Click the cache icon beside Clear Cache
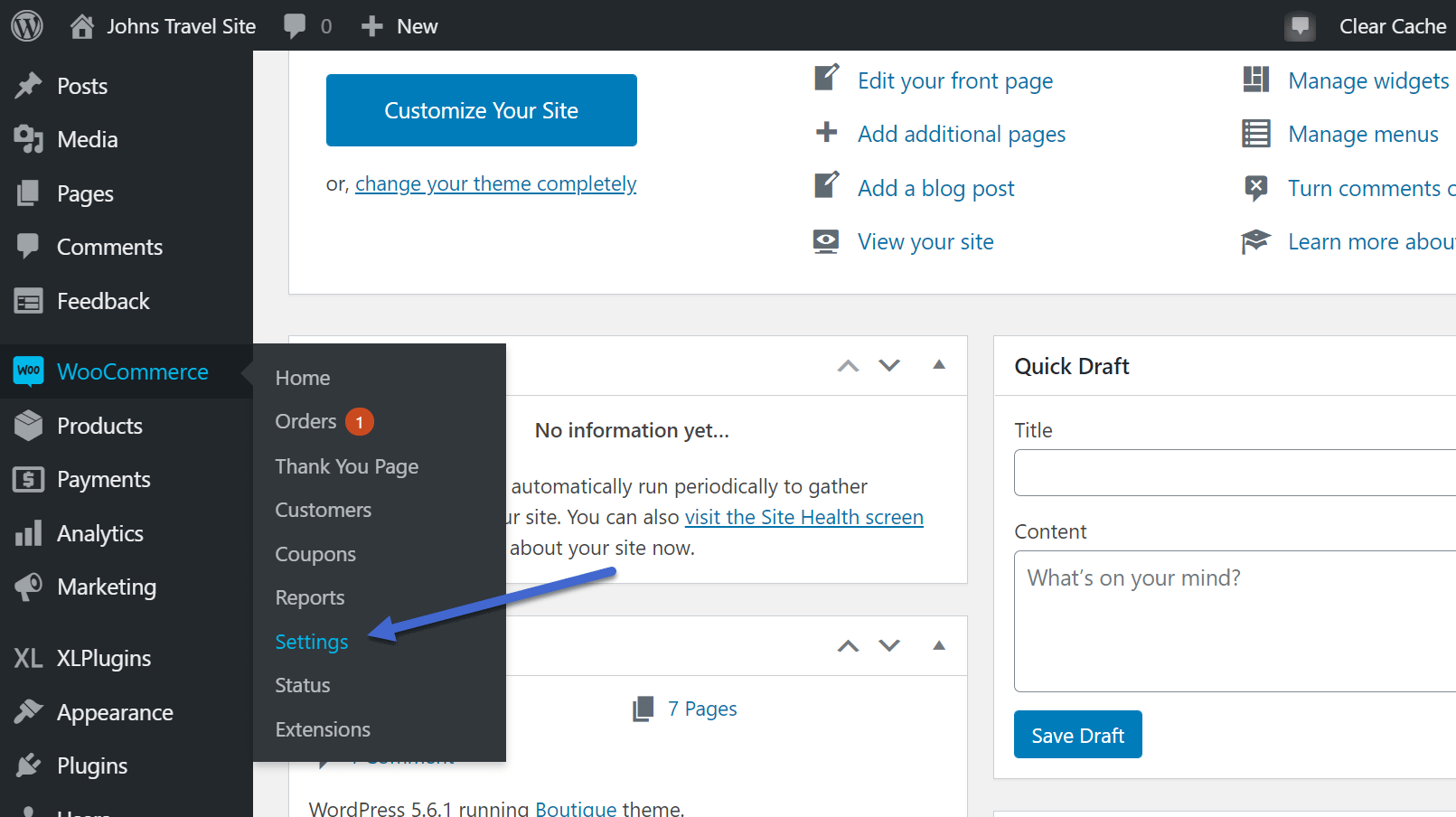 pos(1300,26)
